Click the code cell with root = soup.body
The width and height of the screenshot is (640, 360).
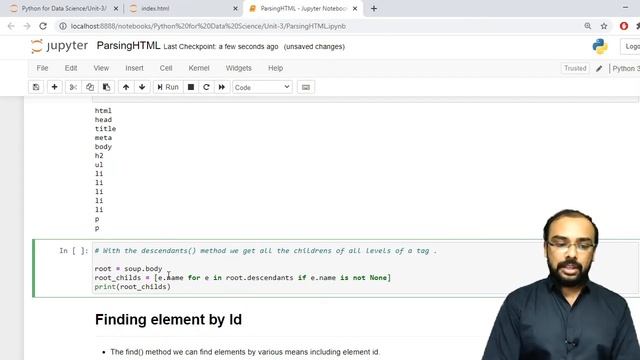click(365, 268)
